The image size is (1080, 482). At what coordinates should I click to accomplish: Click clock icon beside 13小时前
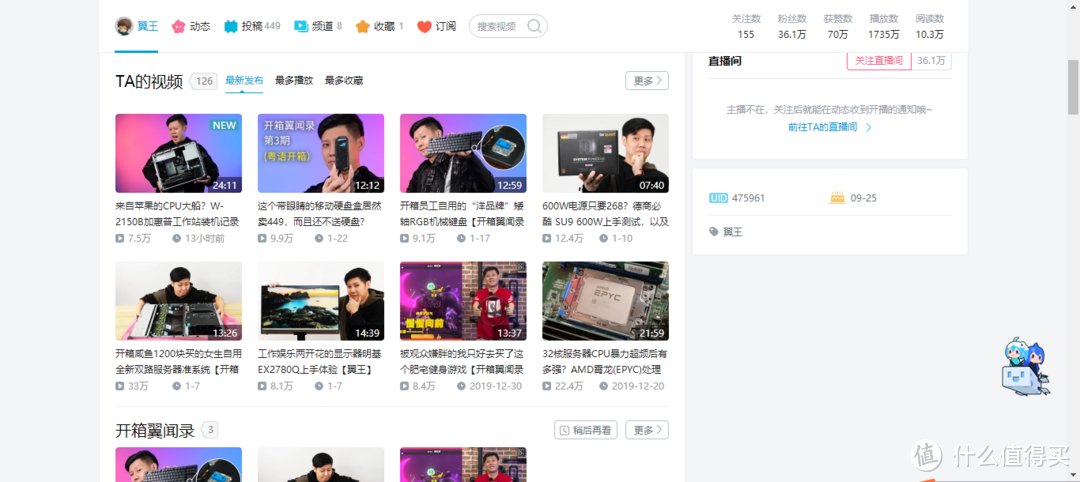point(176,238)
